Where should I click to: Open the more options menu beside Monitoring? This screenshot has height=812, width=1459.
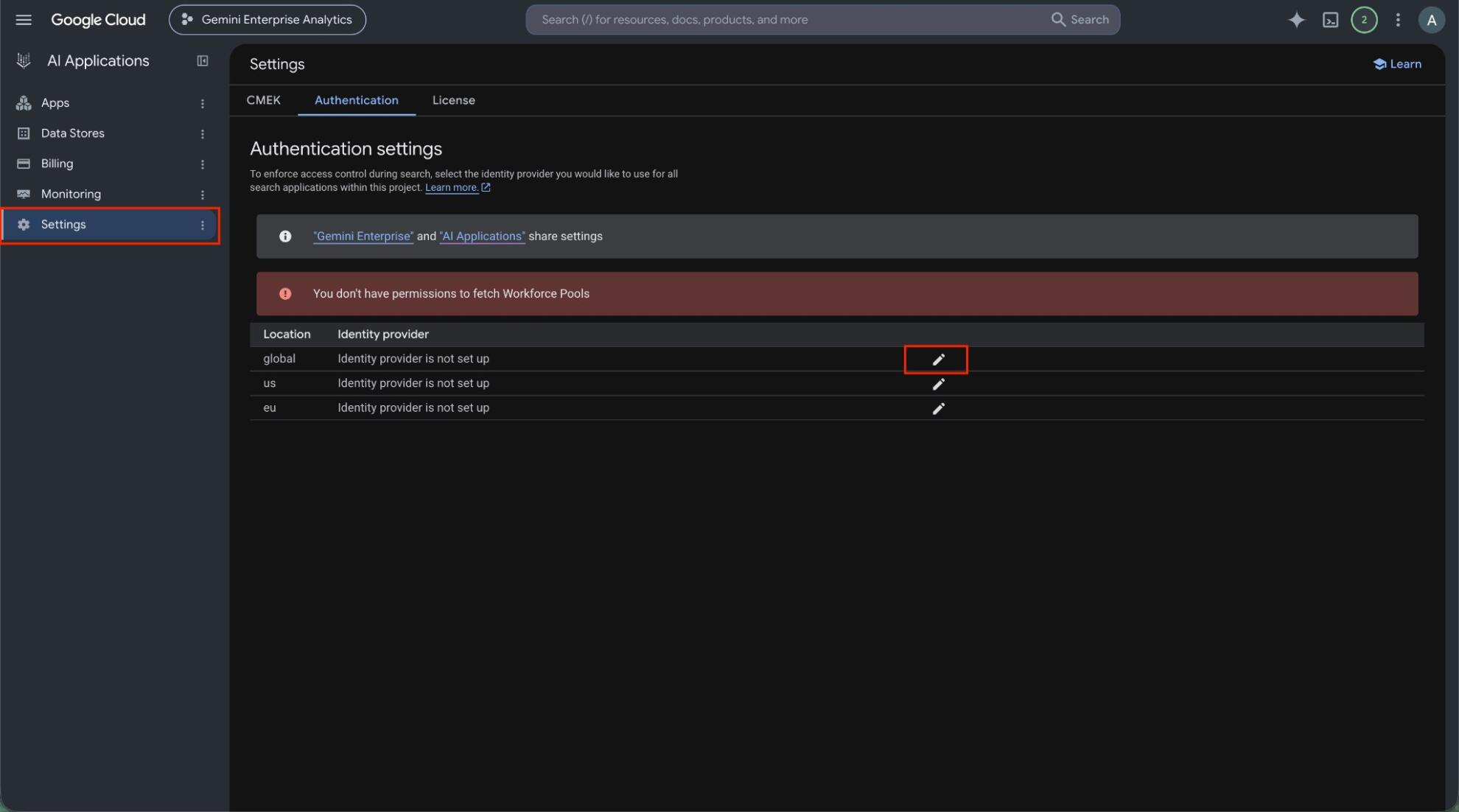(x=203, y=195)
